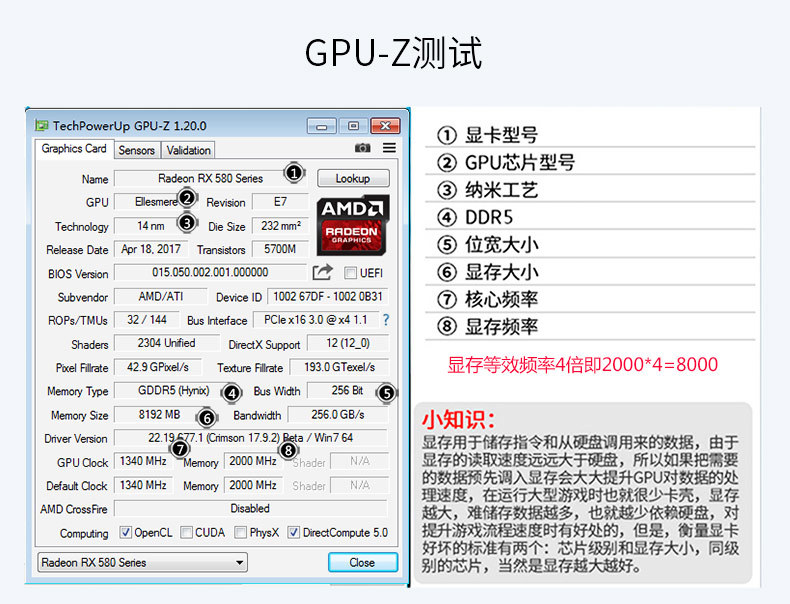This screenshot has width=790, height=604.
Task: Click the BIOS export share icon
Action: click(322, 273)
